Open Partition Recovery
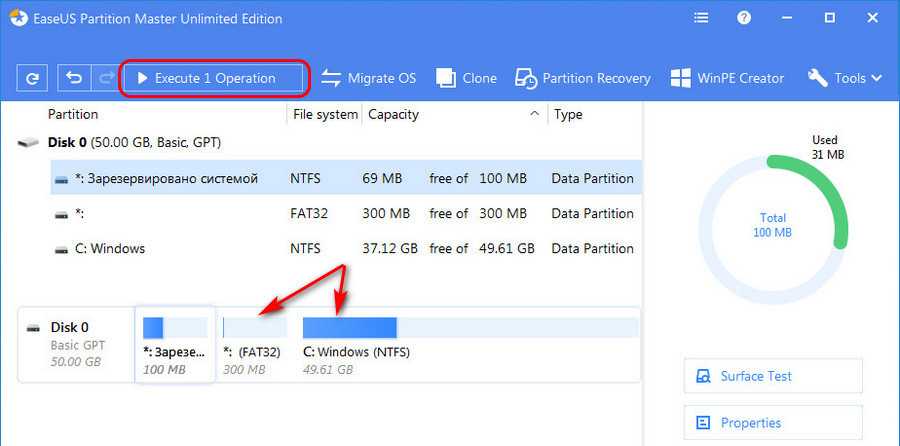This screenshot has height=446, width=900. click(x=583, y=78)
